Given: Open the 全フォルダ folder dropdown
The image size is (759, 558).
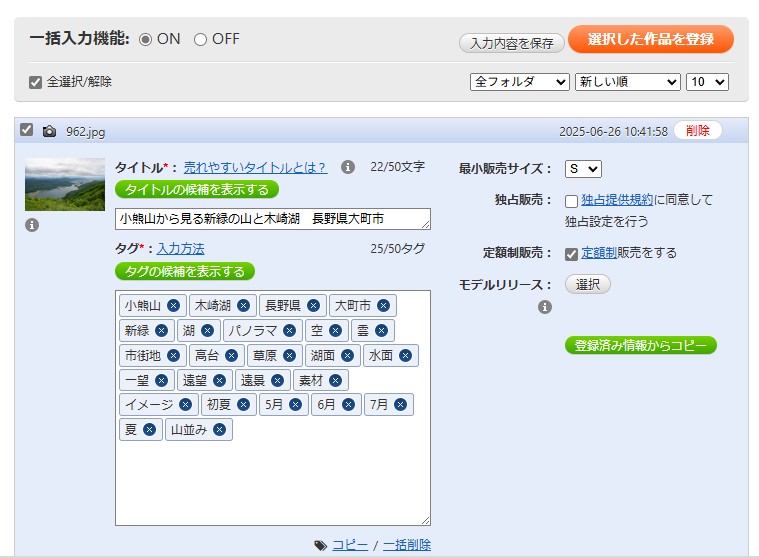Looking at the screenshot, I should 519,82.
